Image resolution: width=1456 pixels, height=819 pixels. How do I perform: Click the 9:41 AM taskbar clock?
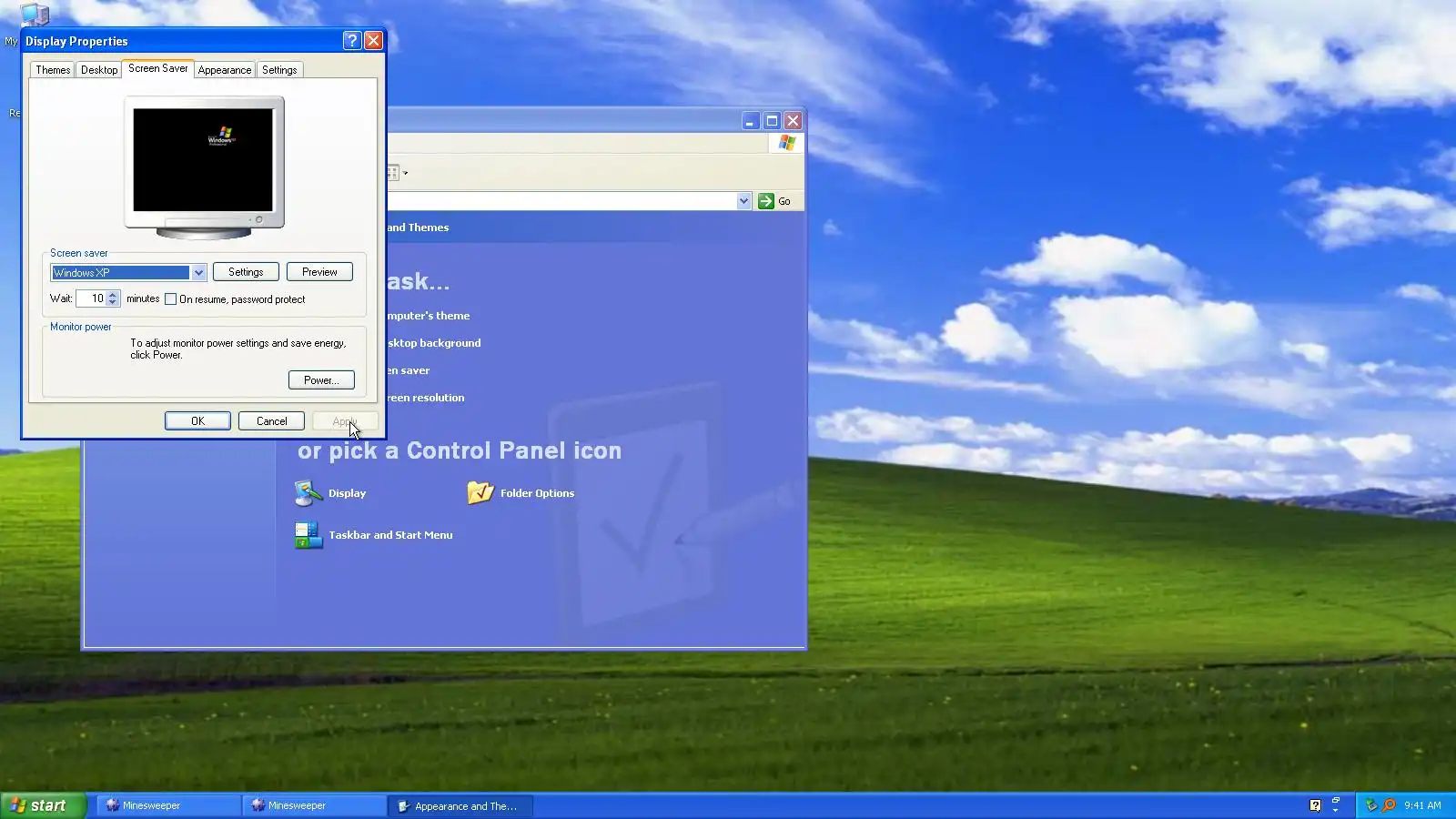click(1422, 805)
